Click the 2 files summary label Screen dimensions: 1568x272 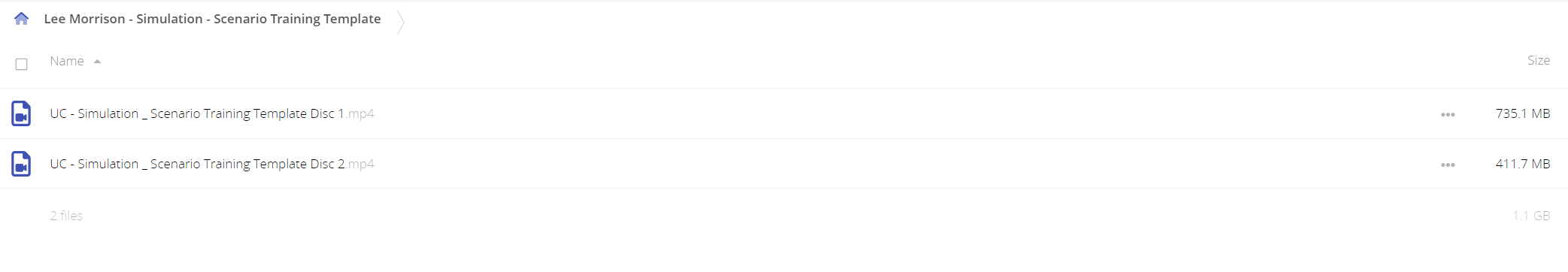coord(66,216)
